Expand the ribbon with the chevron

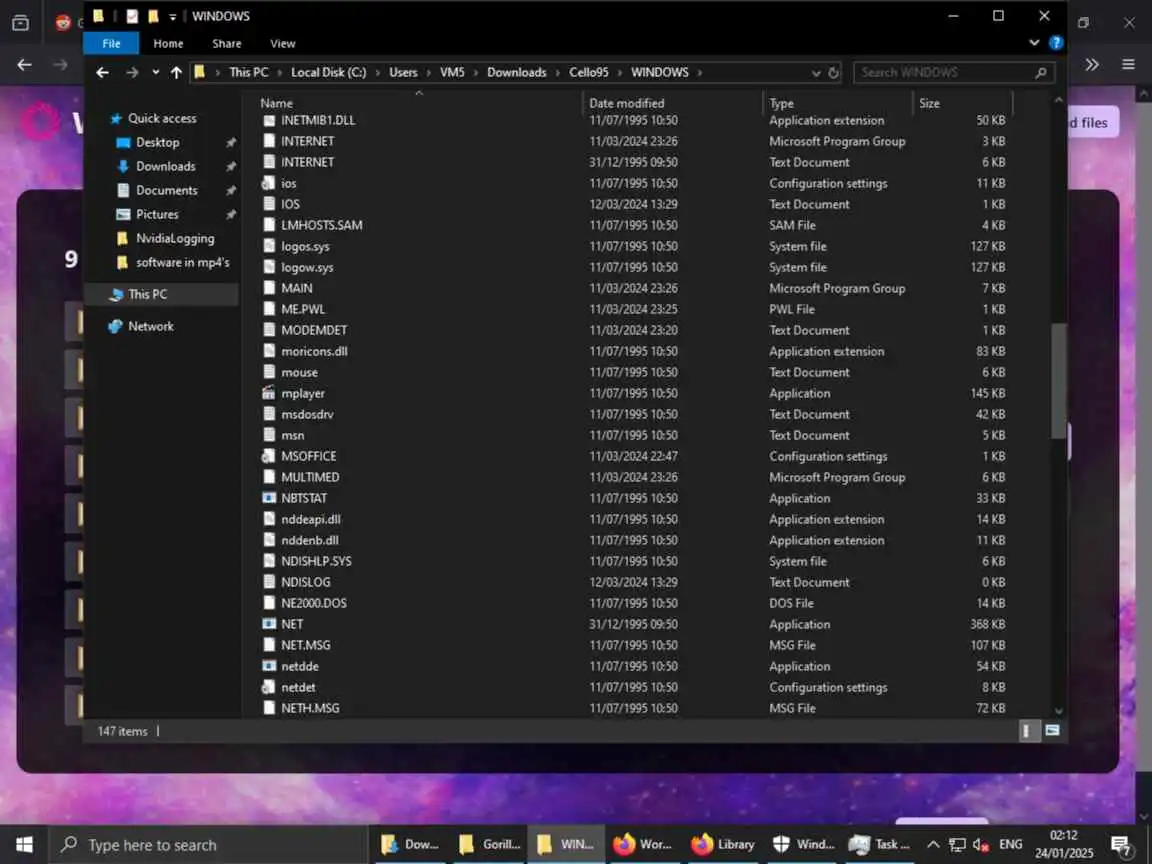pos(1034,43)
